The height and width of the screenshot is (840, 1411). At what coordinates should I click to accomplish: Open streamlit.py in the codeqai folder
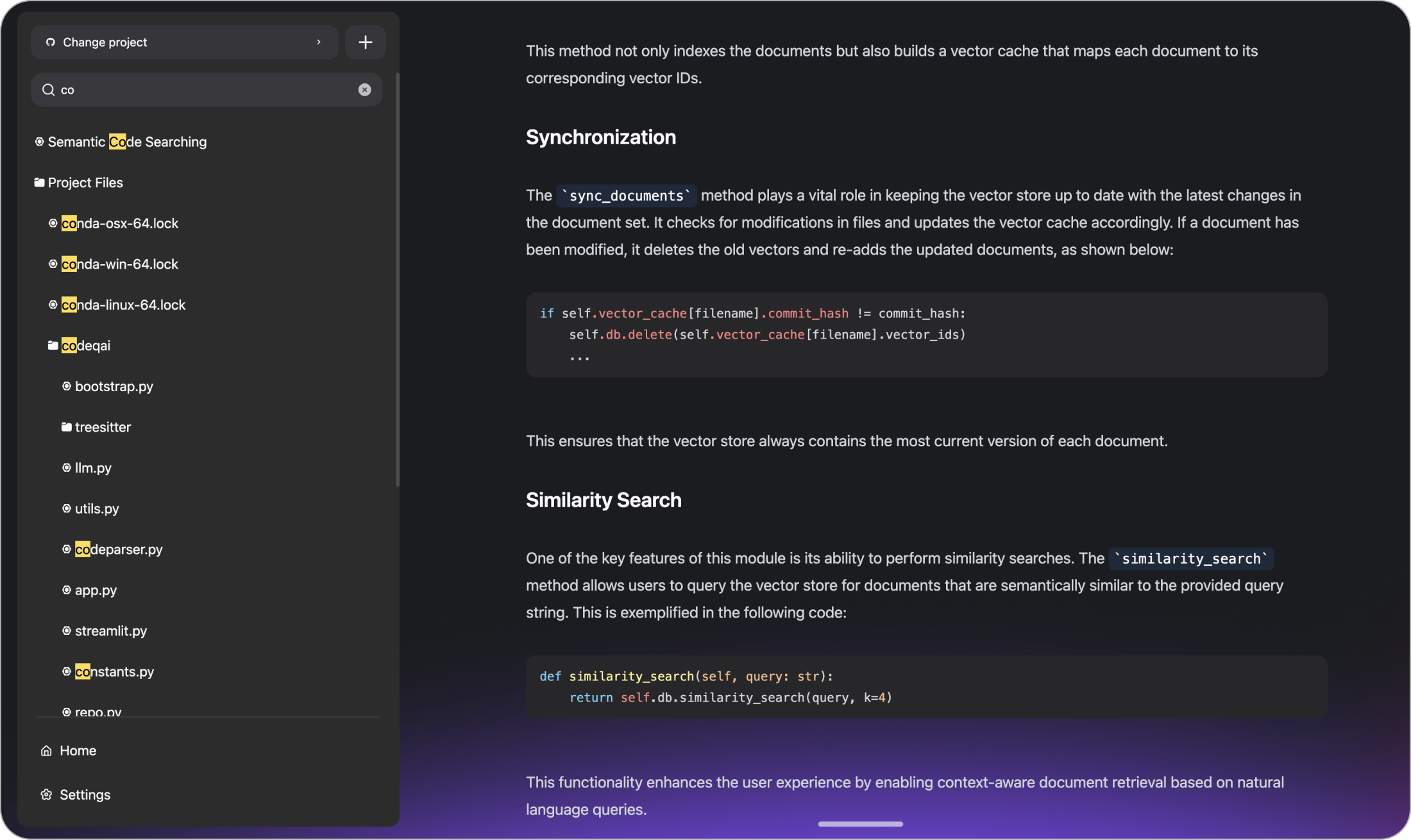(x=110, y=630)
